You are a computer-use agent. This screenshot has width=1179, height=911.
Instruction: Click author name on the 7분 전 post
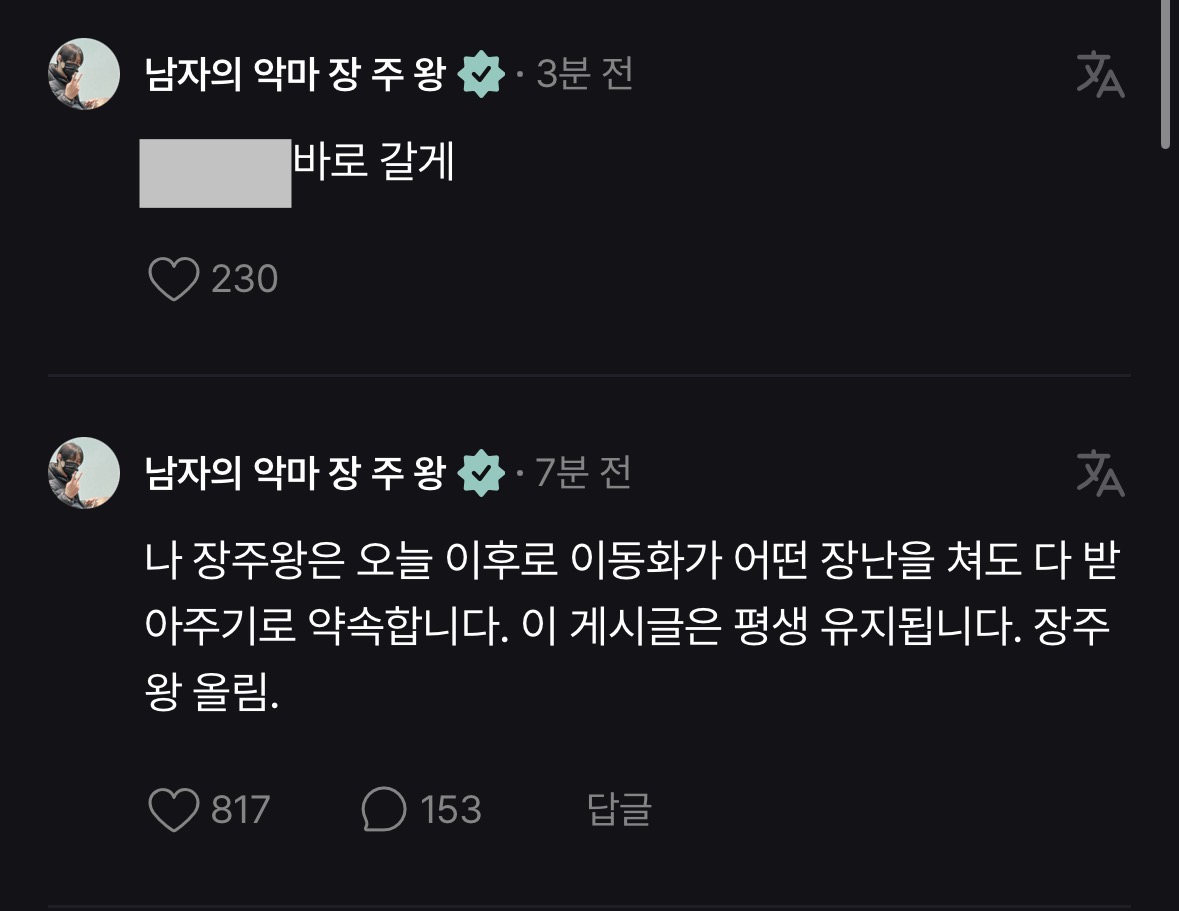(295, 473)
